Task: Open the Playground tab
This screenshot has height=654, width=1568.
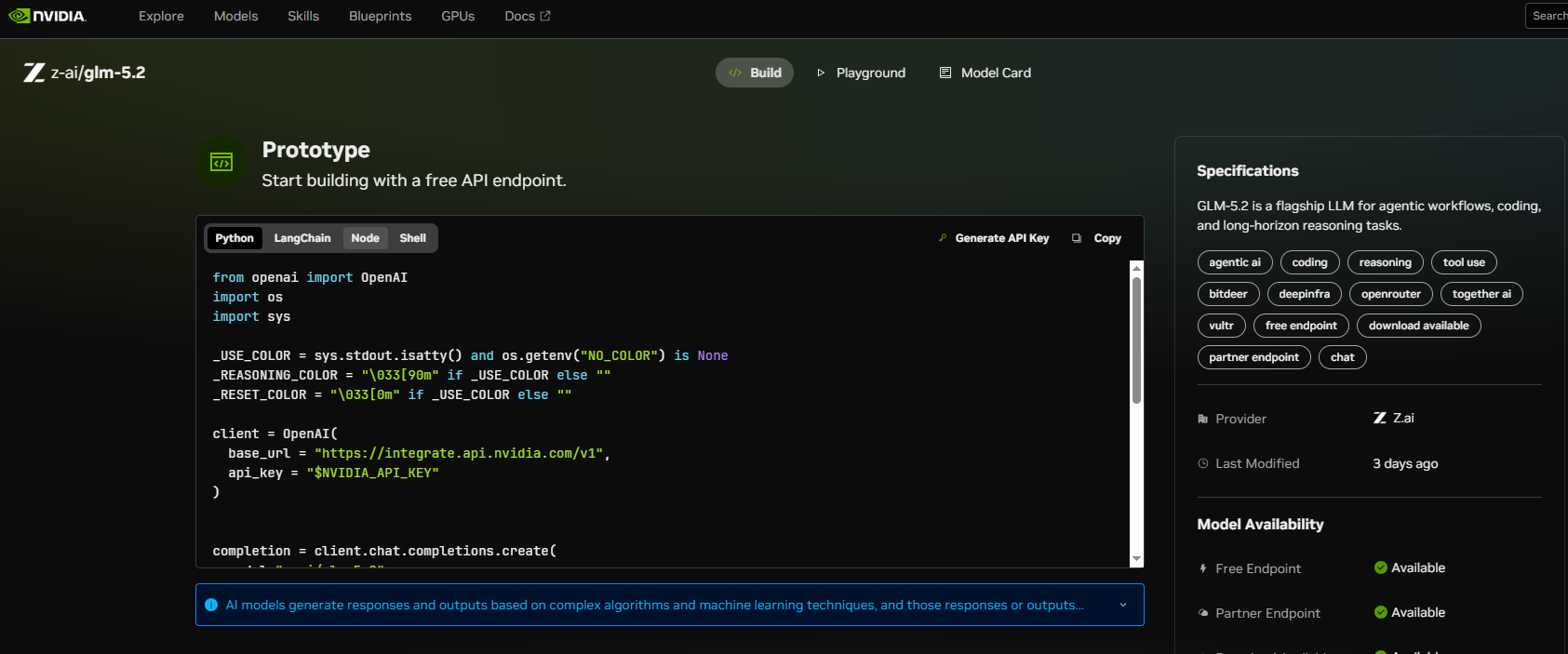Action: tap(861, 73)
